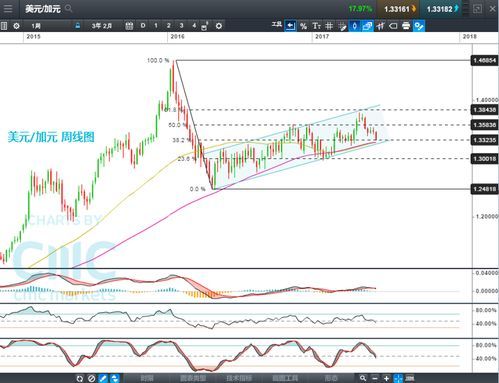Viewport: 499px width, 383px height.
Task: Select the D default template
Action: coord(143,26)
